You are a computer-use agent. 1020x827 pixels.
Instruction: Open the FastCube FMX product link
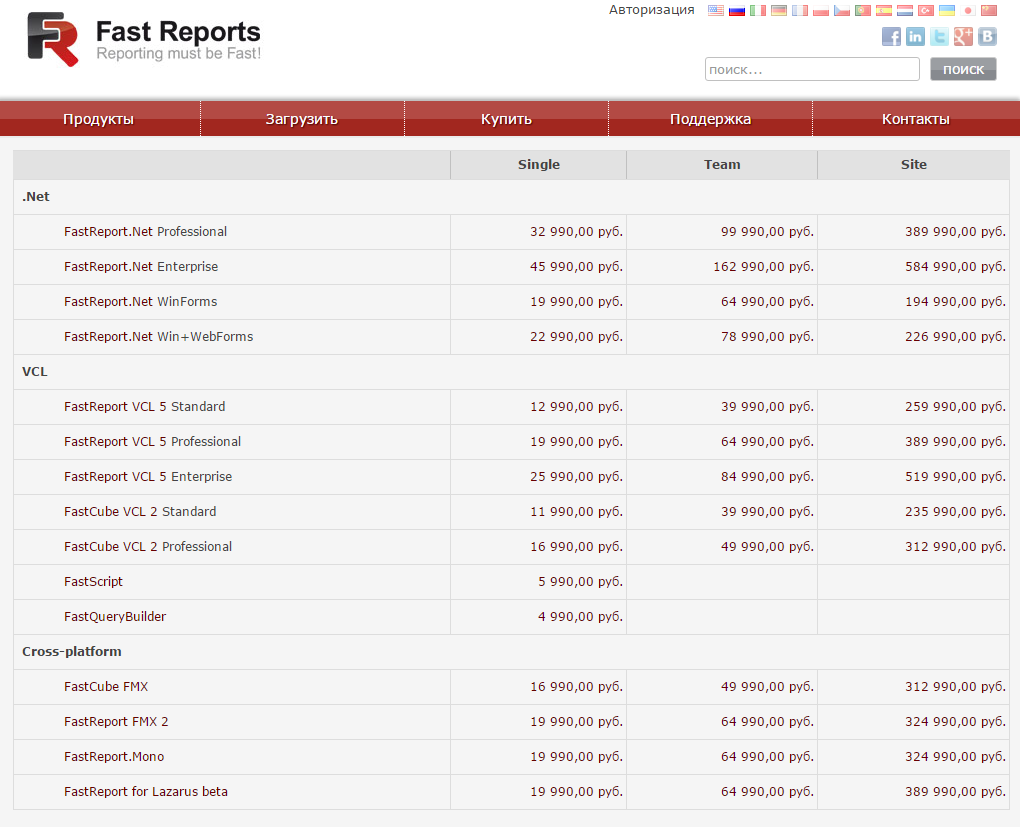(x=106, y=687)
